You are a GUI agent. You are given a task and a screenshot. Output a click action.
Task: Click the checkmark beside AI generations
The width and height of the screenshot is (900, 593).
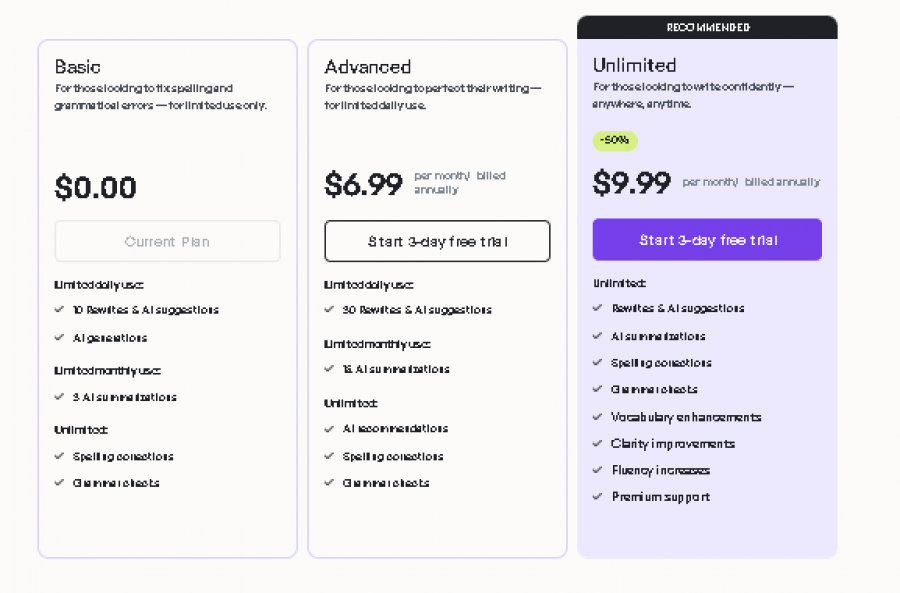[60, 336]
